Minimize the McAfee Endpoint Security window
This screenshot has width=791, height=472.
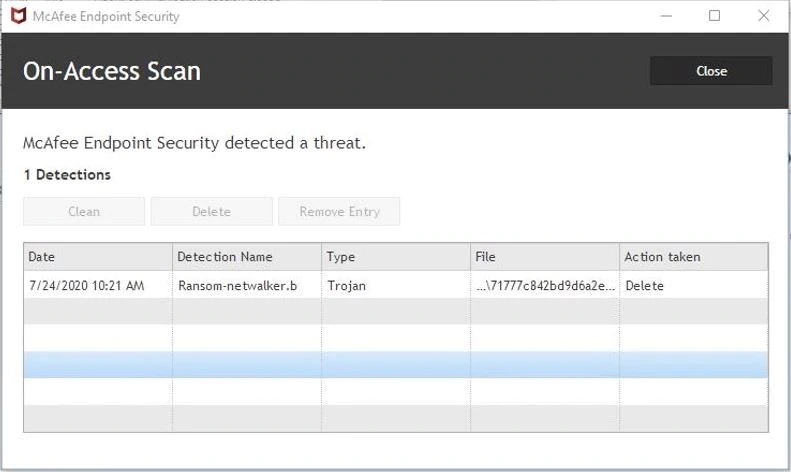coord(666,16)
